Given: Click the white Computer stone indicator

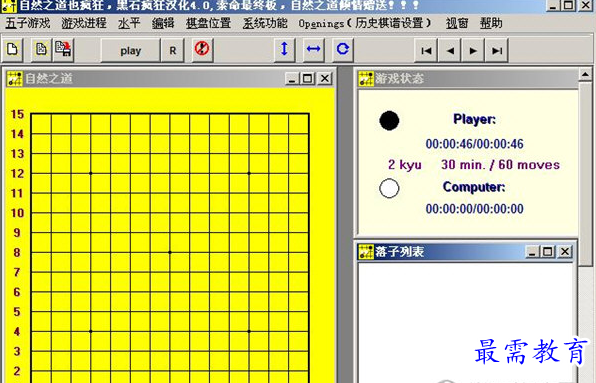Looking at the screenshot, I should [x=389, y=188].
